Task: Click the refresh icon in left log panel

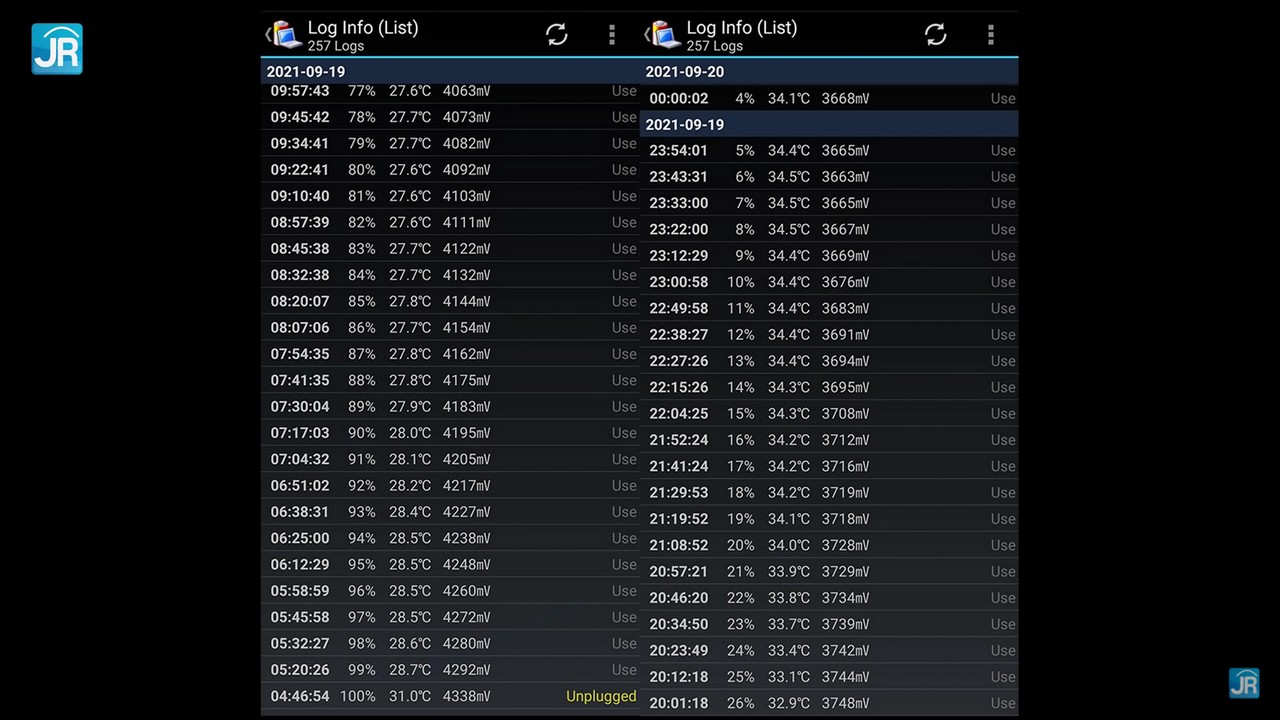Action: pos(556,35)
